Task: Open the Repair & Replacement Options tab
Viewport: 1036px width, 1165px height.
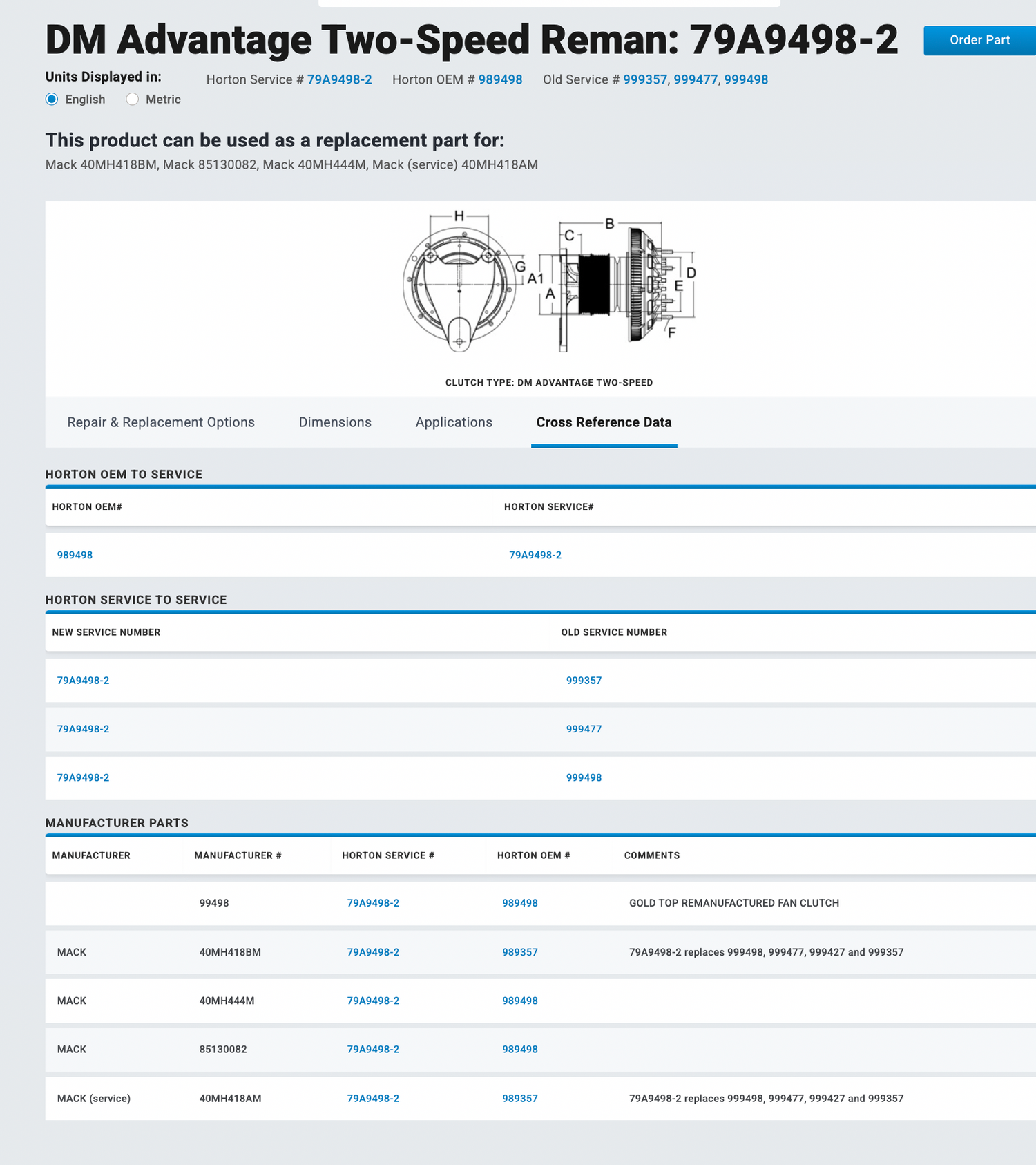Action: pyautogui.click(x=160, y=422)
